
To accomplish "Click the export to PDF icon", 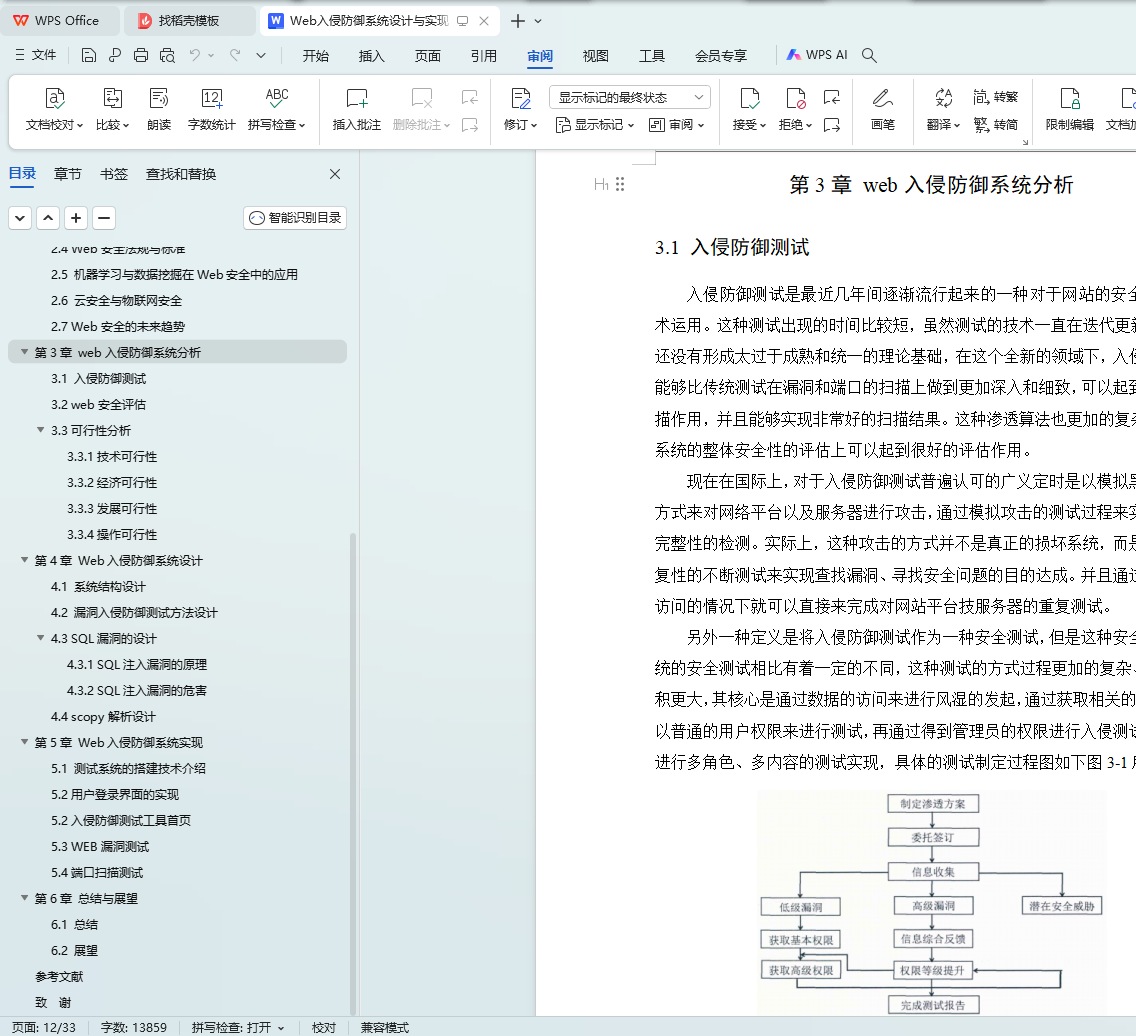I will (x=114, y=55).
